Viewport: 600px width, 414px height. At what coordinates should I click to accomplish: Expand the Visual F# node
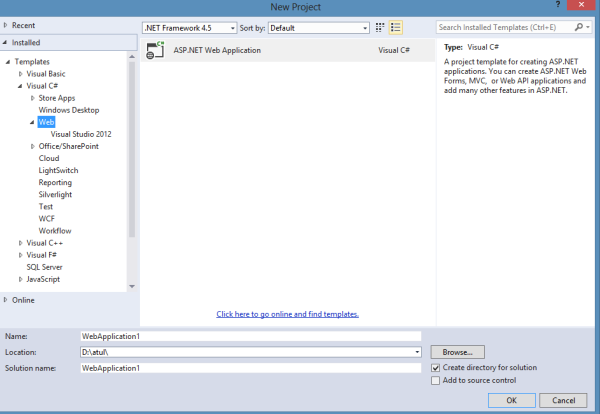(x=20, y=255)
